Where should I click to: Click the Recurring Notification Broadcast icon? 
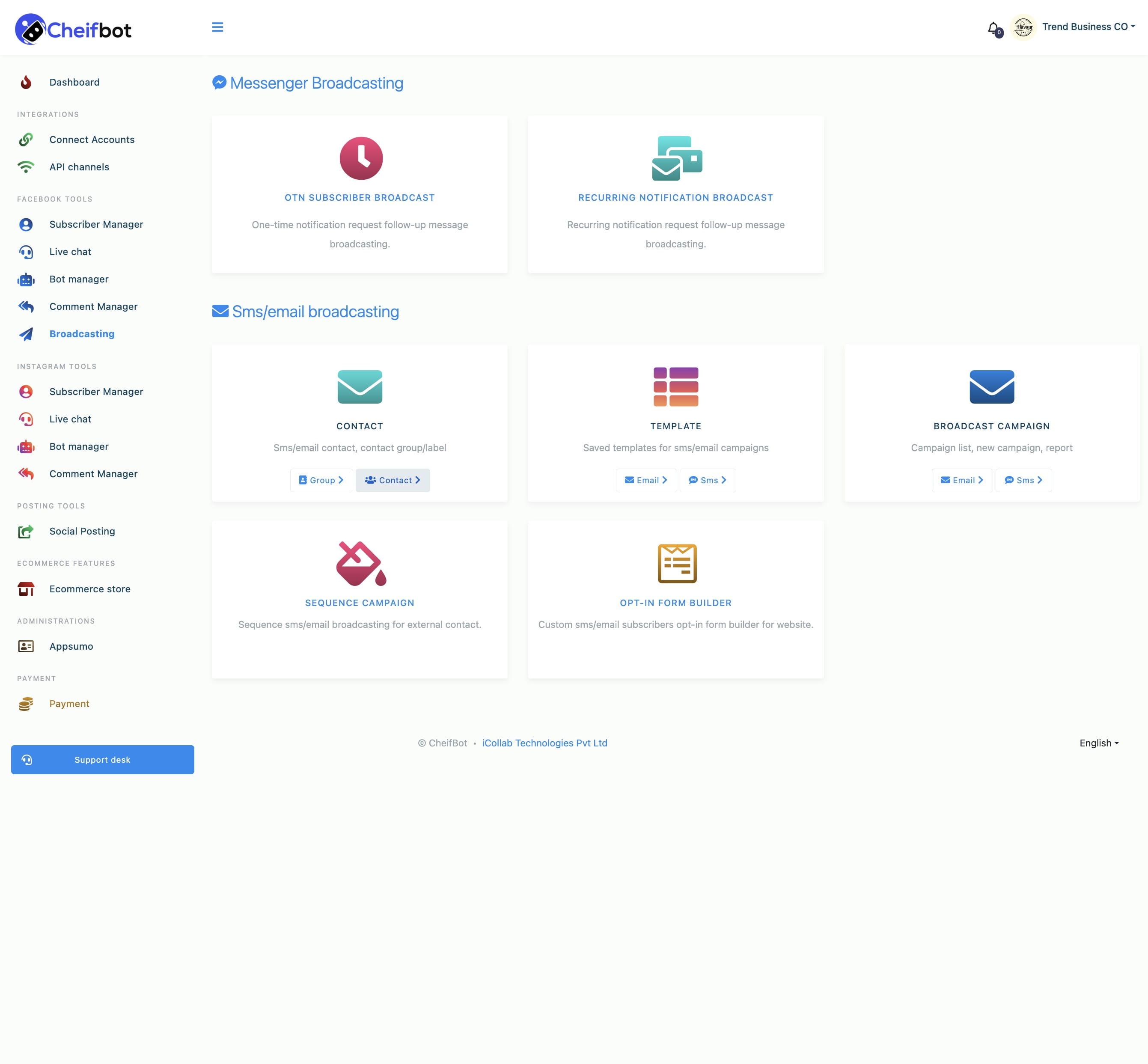coord(675,157)
